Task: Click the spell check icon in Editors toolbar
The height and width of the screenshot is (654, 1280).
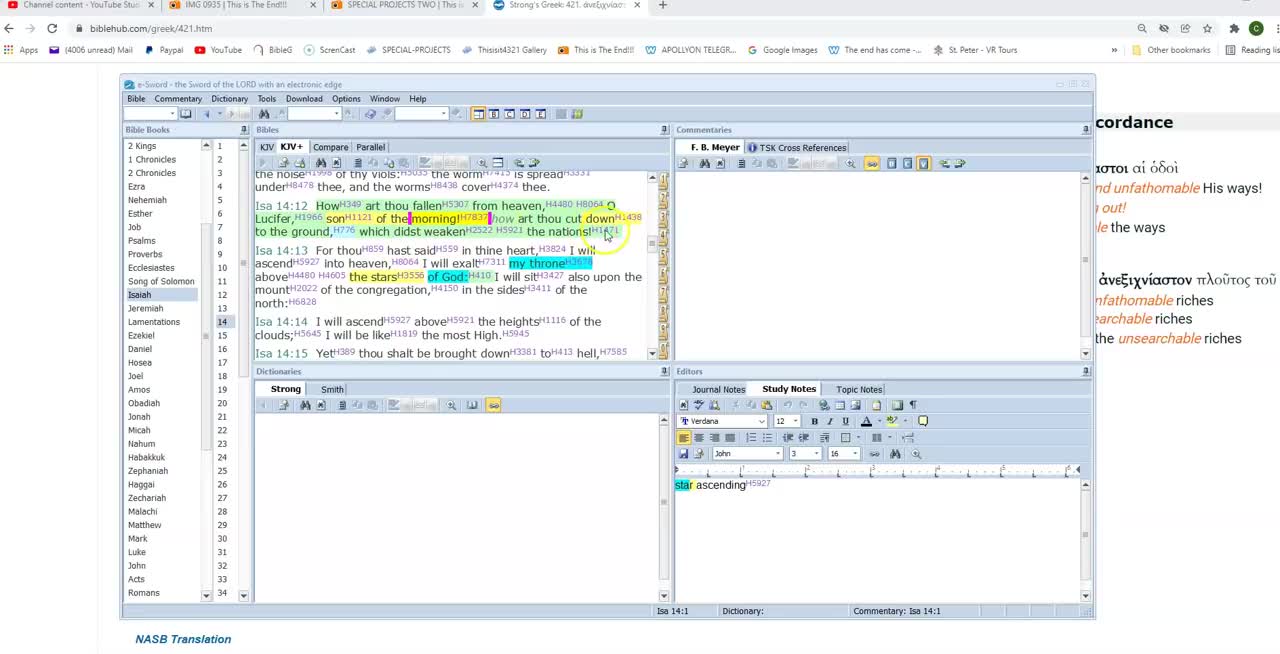Action: [699, 405]
